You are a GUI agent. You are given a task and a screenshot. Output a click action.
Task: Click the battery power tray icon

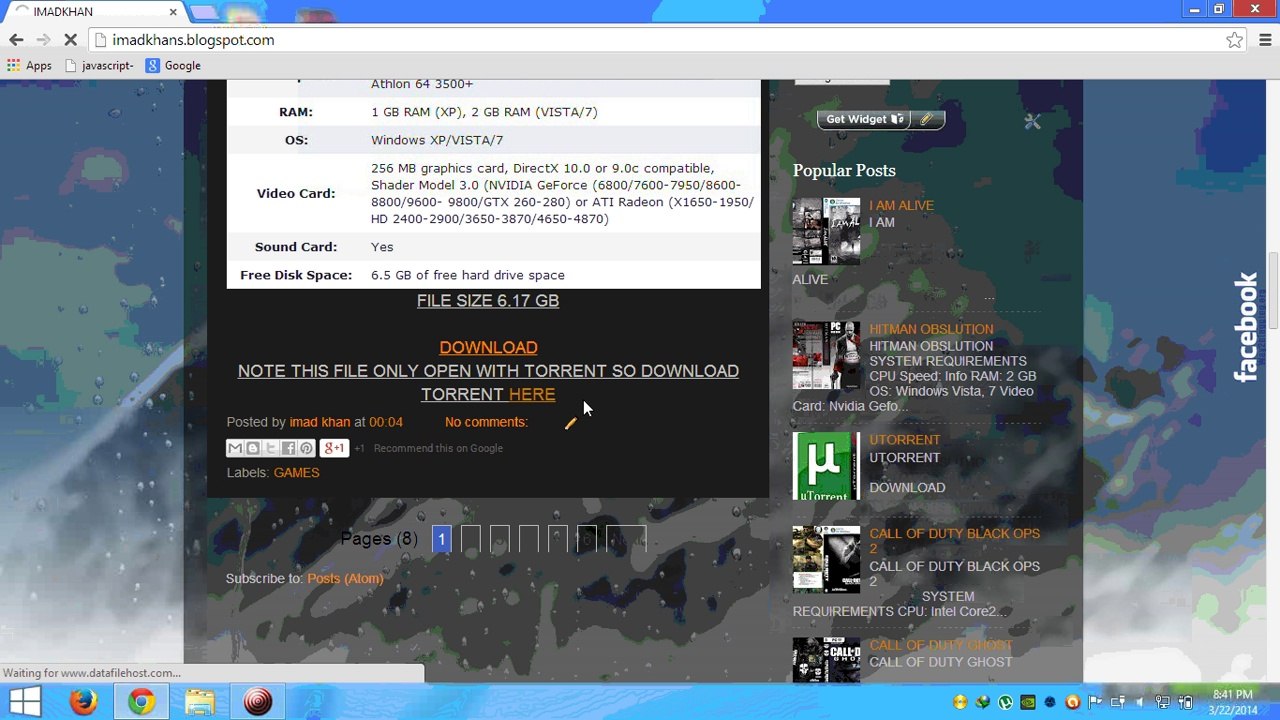click(1185, 702)
